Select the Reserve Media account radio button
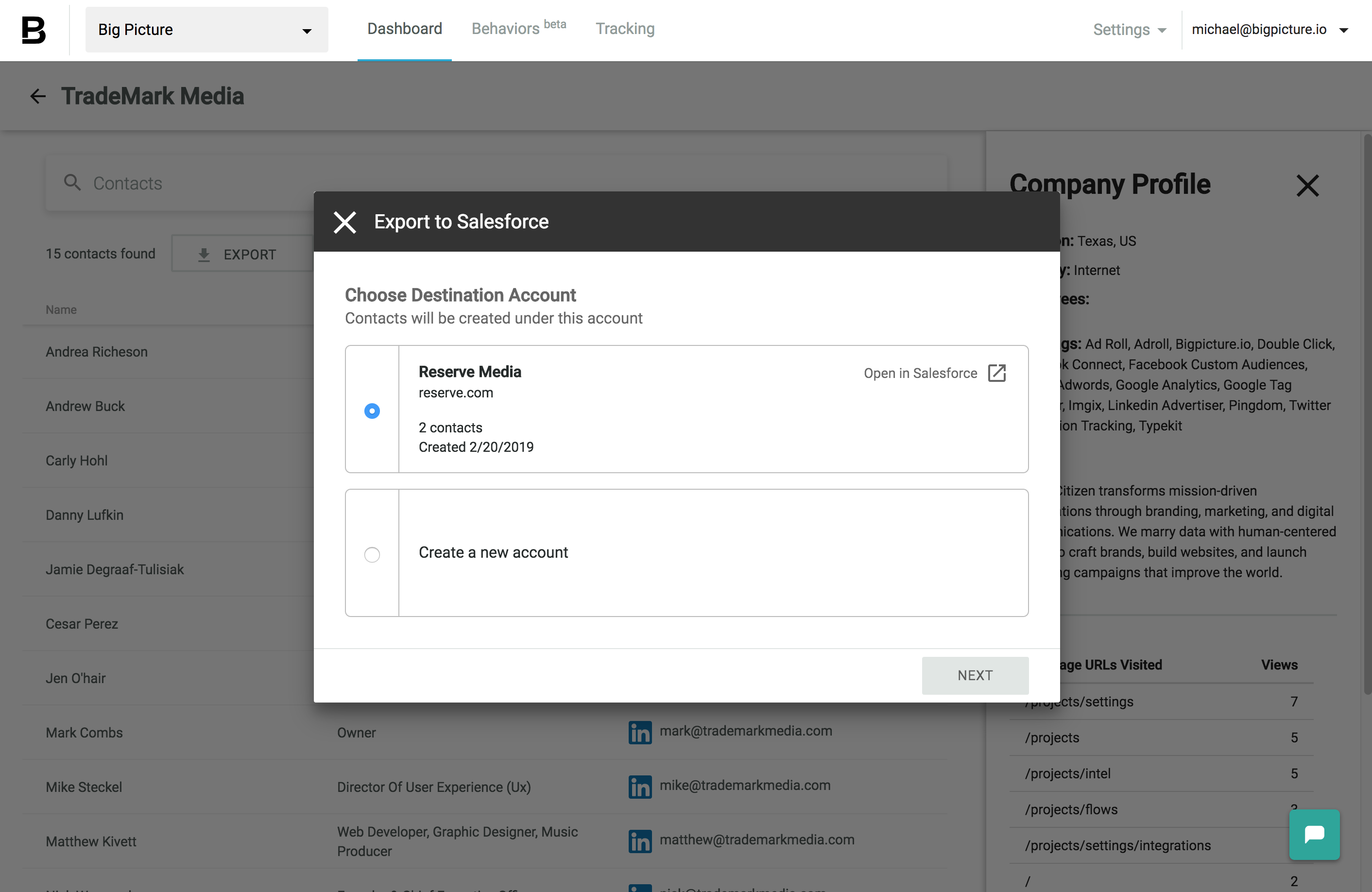 [x=372, y=411]
